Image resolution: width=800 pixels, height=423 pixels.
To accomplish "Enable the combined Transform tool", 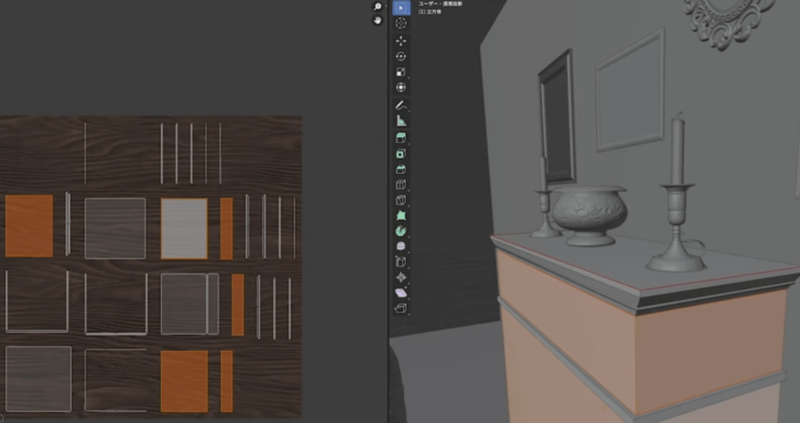I will 401,88.
